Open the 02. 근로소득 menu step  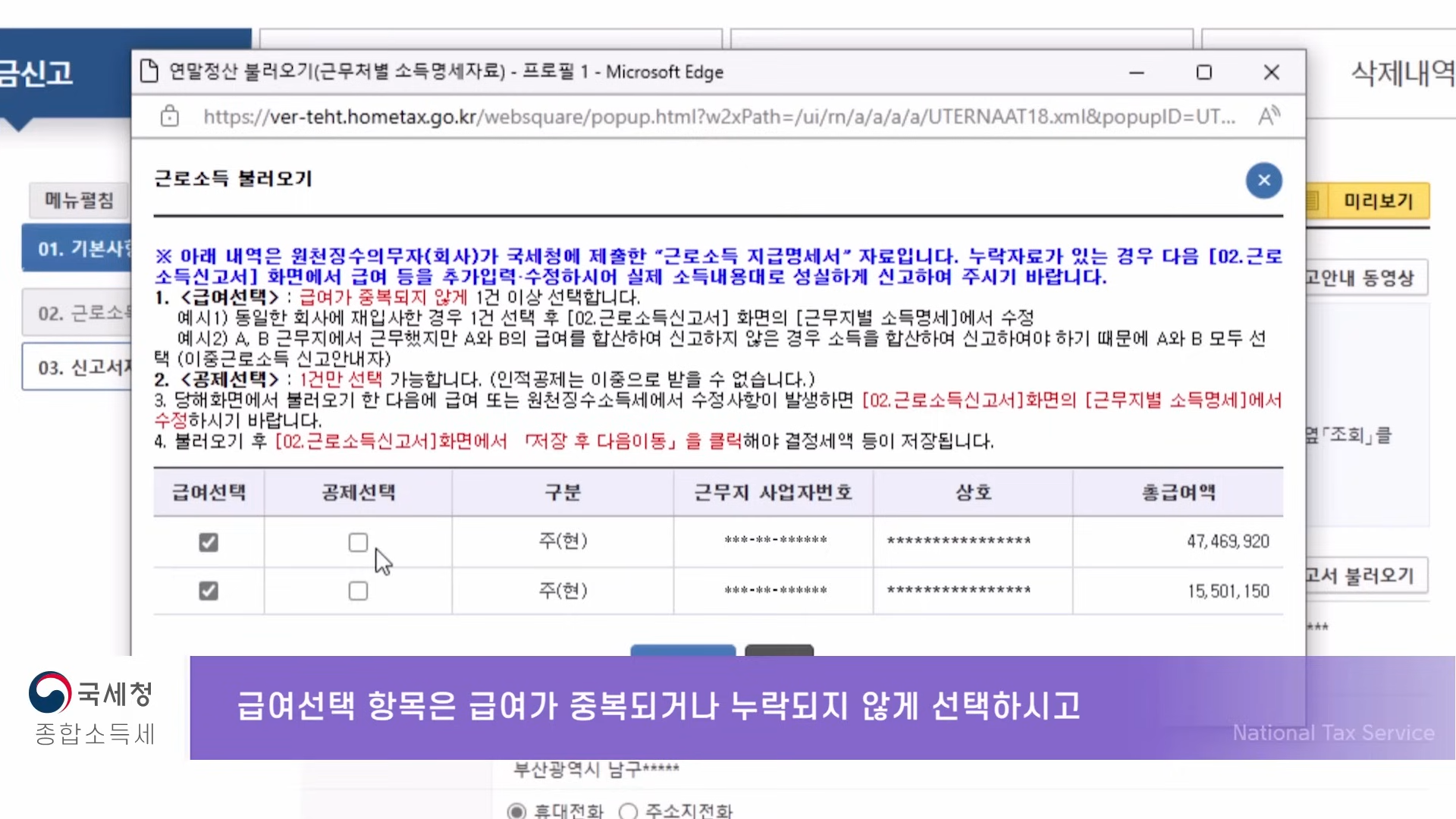point(77,313)
